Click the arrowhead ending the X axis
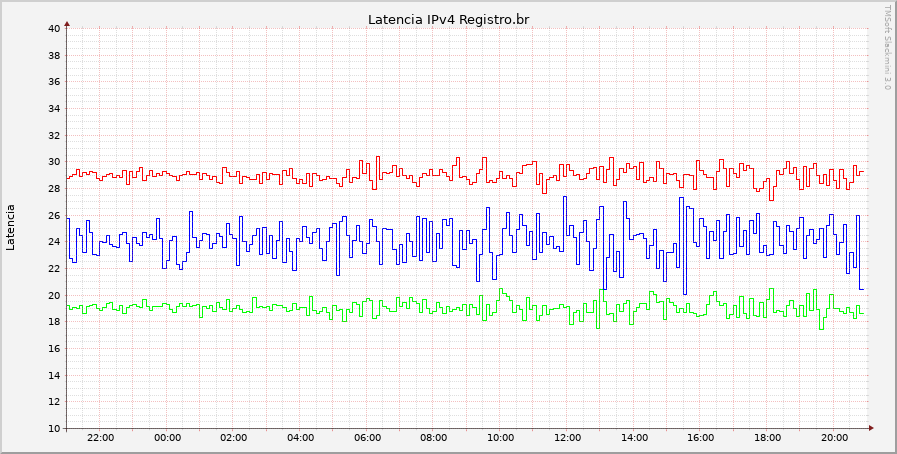 [x=871, y=428]
